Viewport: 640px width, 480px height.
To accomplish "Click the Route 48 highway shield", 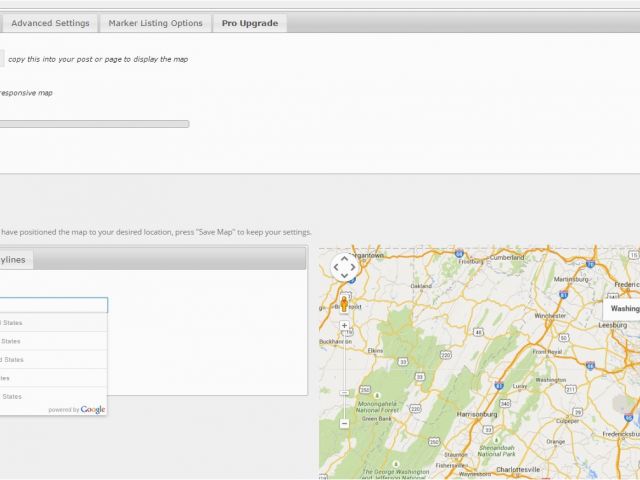I will point(478,332).
